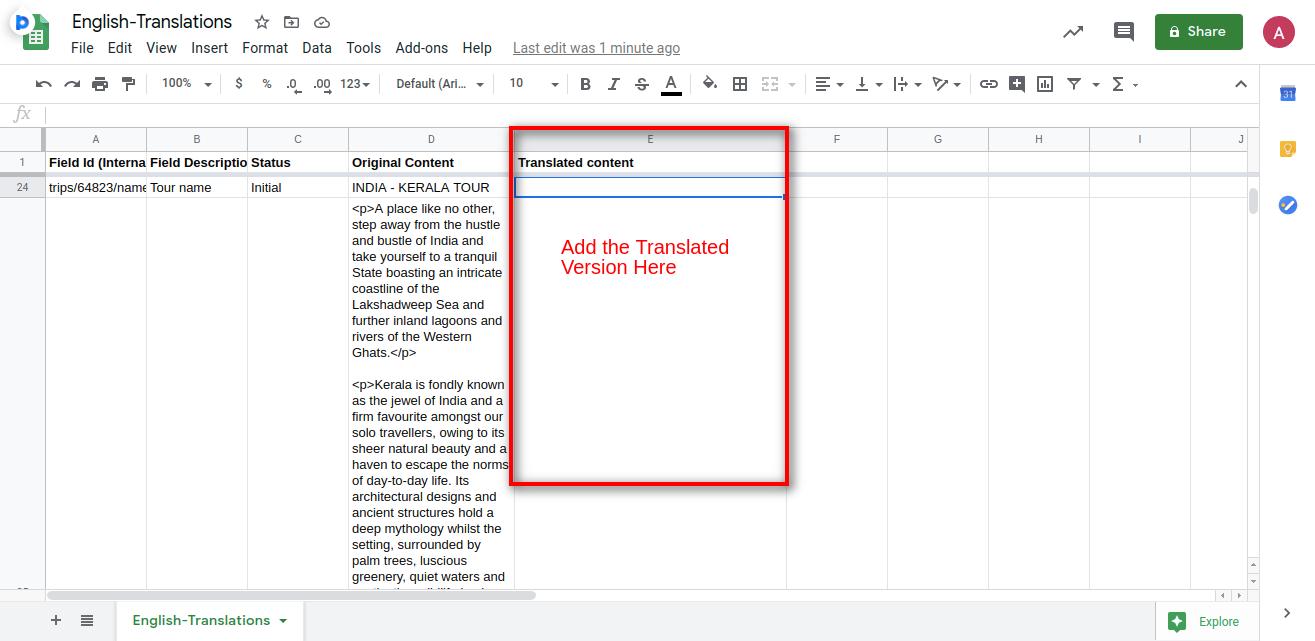The width and height of the screenshot is (1315, 641).
Task: Toggle strikethrough formatting
Action: tap(642, 84)
